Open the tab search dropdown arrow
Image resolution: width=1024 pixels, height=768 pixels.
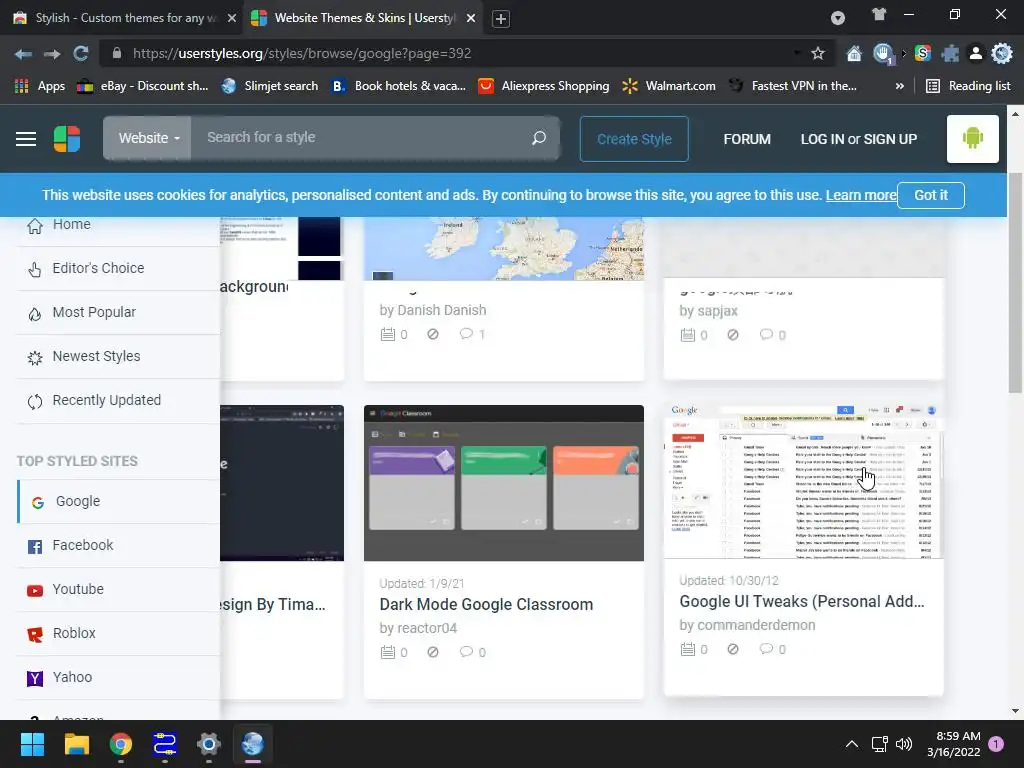838,18
